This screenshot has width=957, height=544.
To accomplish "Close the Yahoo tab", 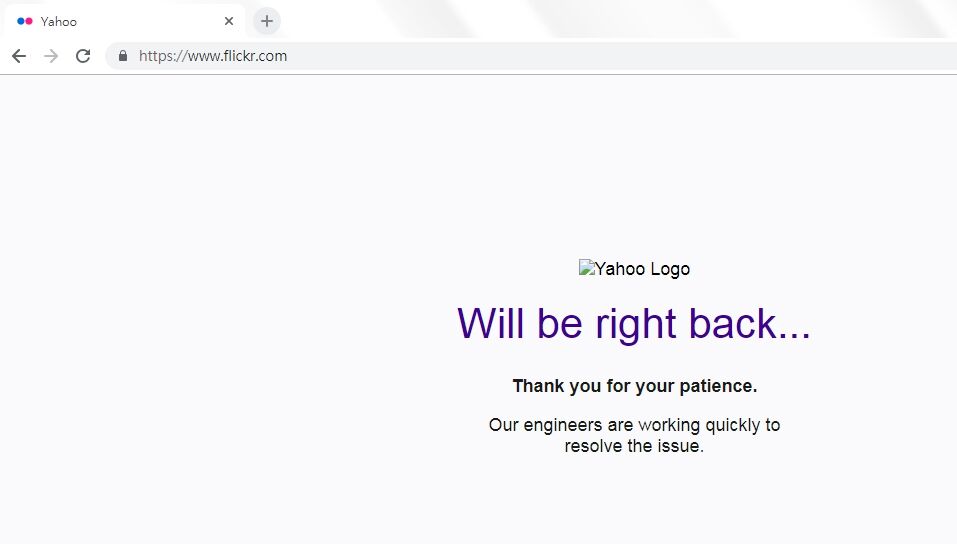I will coord(229,21).
